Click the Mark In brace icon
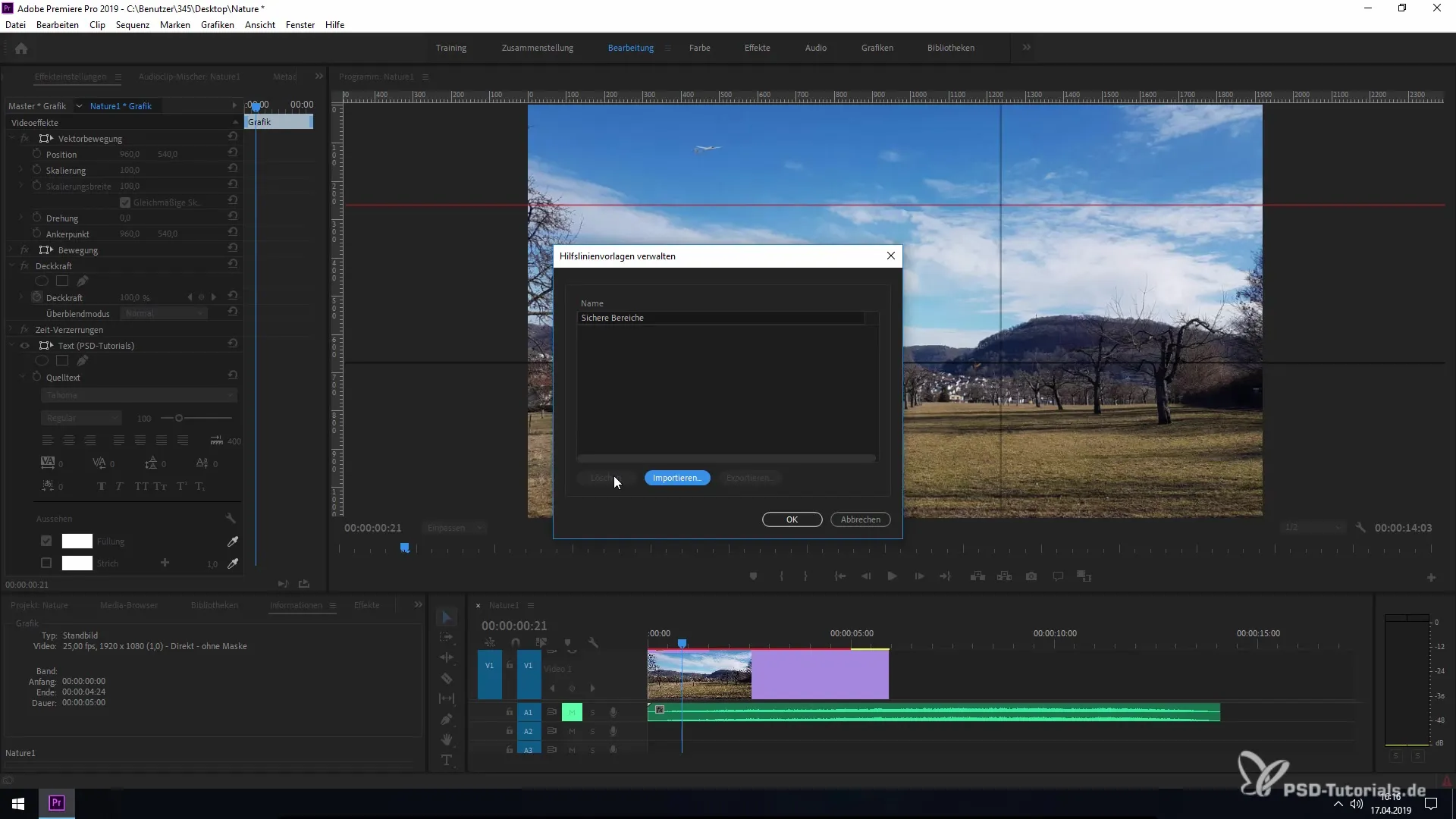 [x=781, y=576]
